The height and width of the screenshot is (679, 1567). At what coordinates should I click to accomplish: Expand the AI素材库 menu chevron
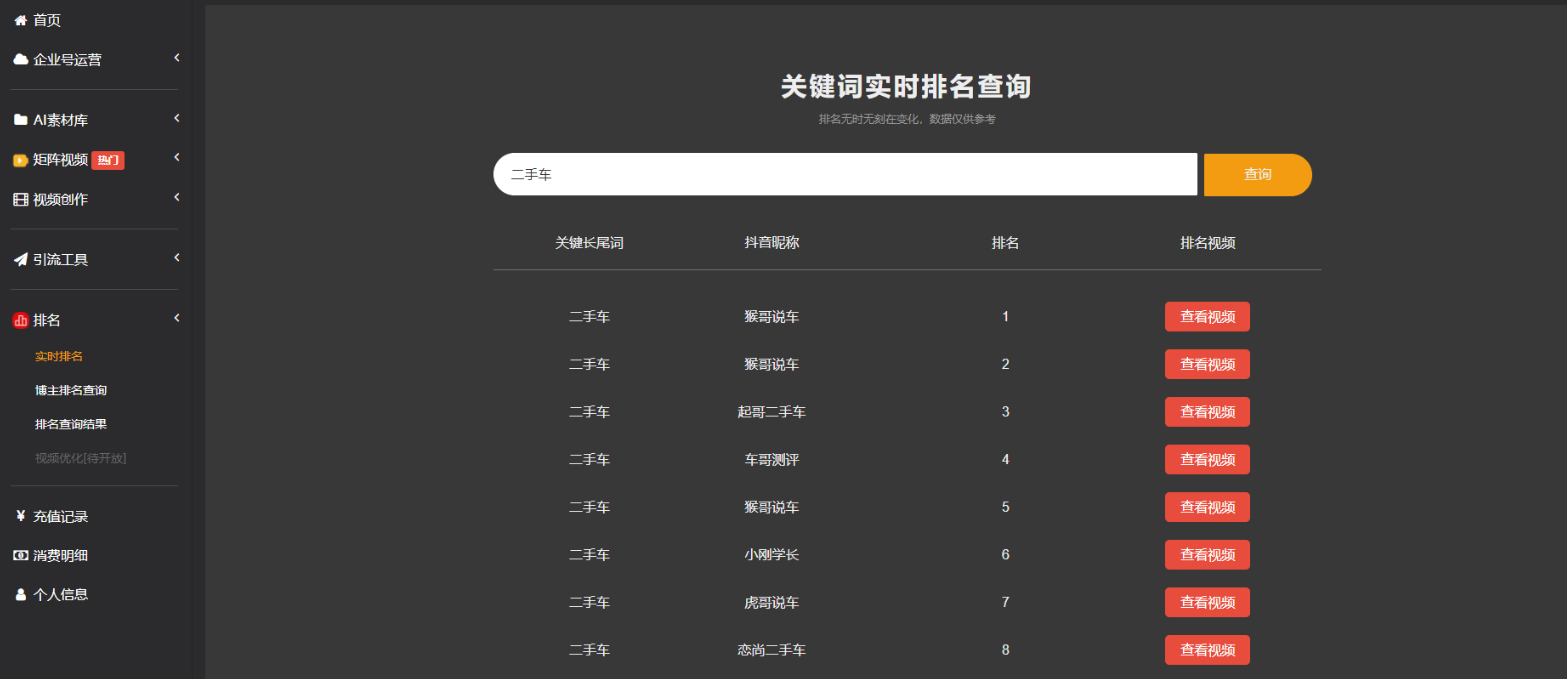176,118
